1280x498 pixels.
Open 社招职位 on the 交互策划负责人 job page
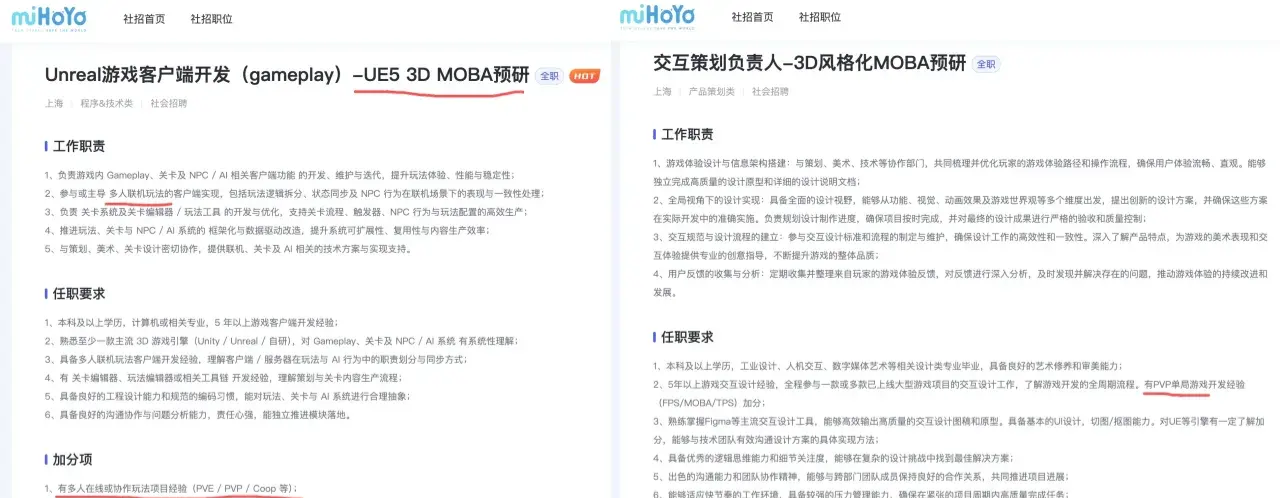point(820,17)
